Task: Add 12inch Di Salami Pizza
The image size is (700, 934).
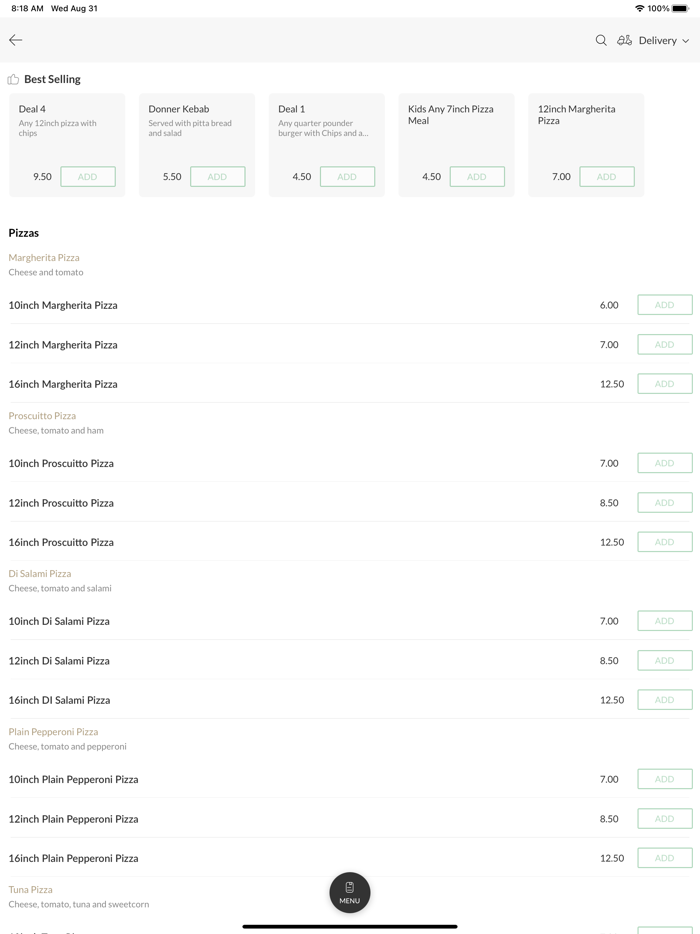Action: (x=665, y=660)
